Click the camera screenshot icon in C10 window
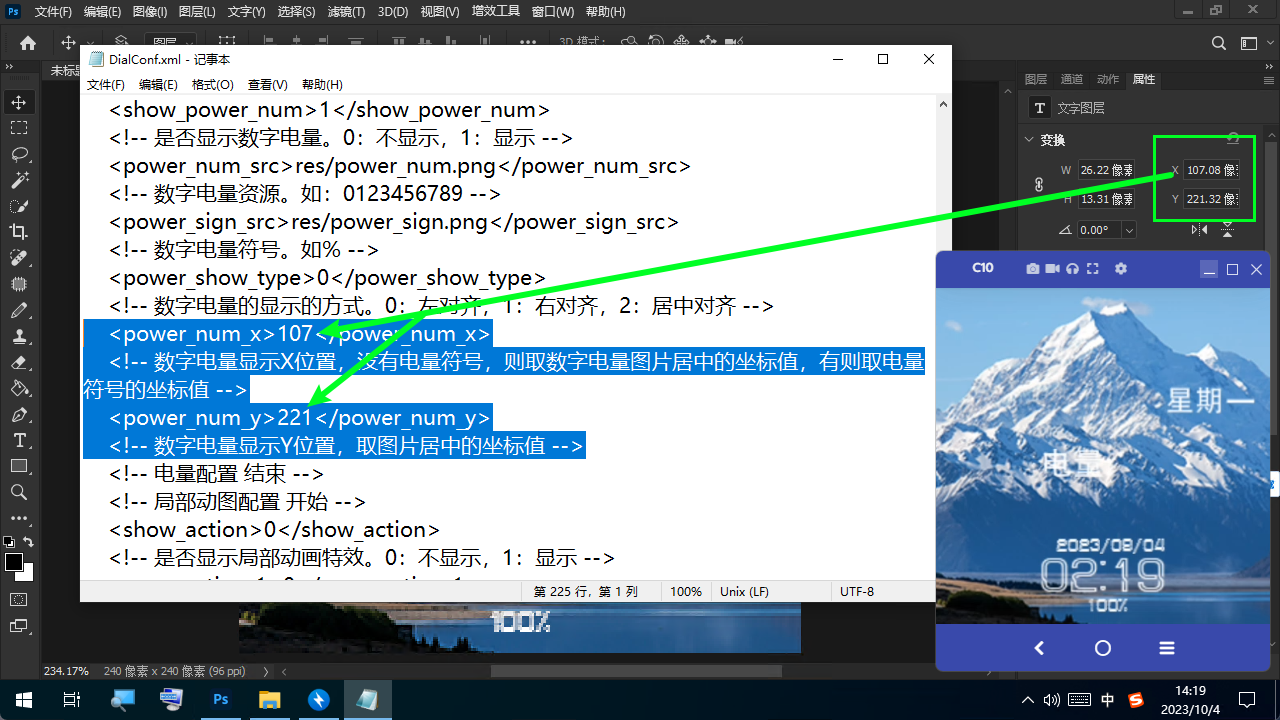Screen dimensions: 1280x720 1032,269
